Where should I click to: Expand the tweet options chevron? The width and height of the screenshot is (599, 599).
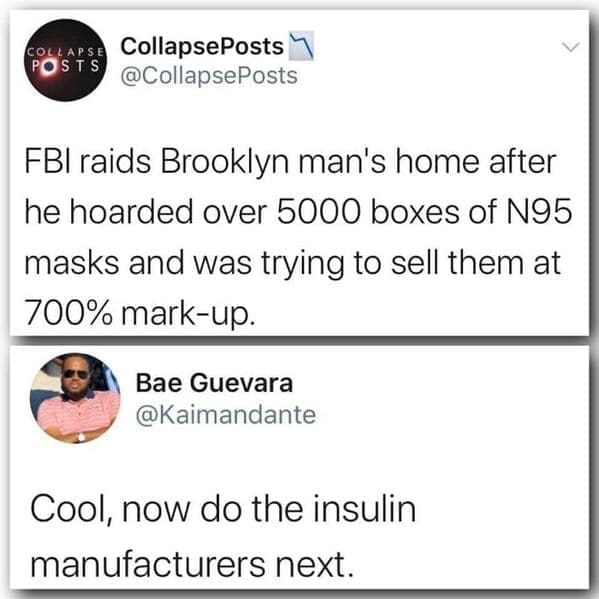[571, 47]
